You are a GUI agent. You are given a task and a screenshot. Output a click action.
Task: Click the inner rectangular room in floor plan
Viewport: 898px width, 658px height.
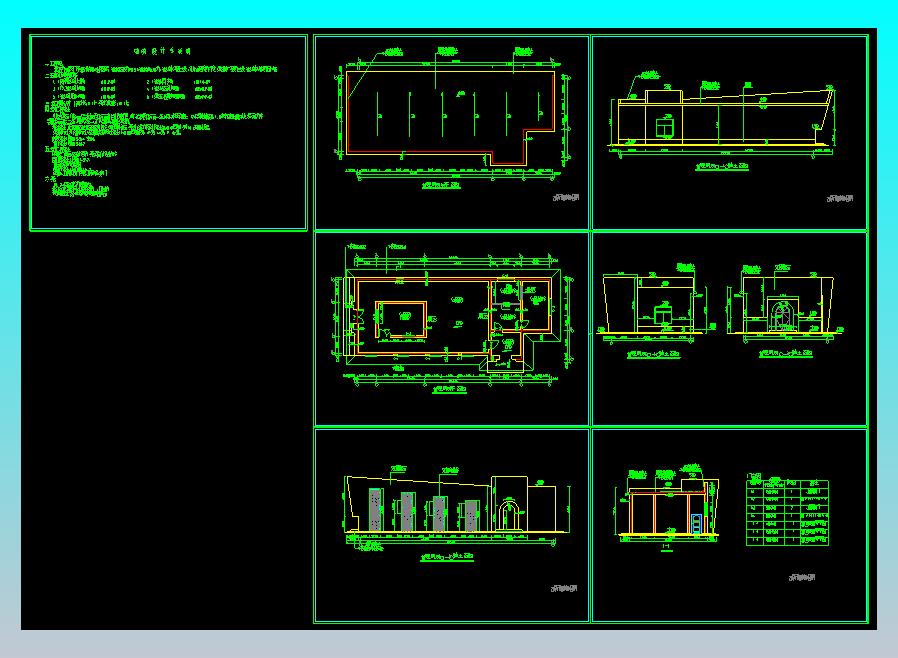click(x=401, y=320)
